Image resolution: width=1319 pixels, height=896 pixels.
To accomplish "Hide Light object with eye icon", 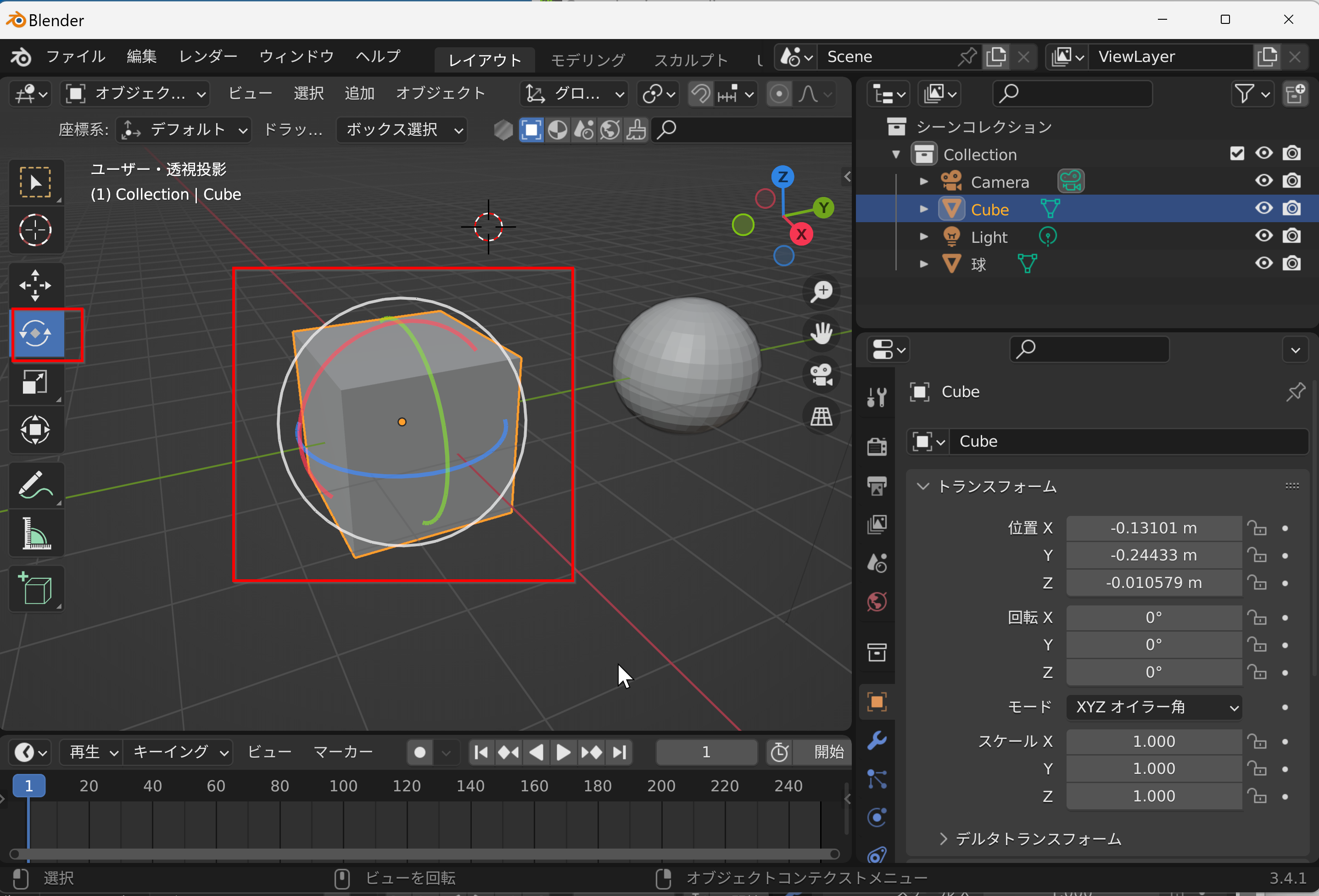I will tap(1263, 235).
